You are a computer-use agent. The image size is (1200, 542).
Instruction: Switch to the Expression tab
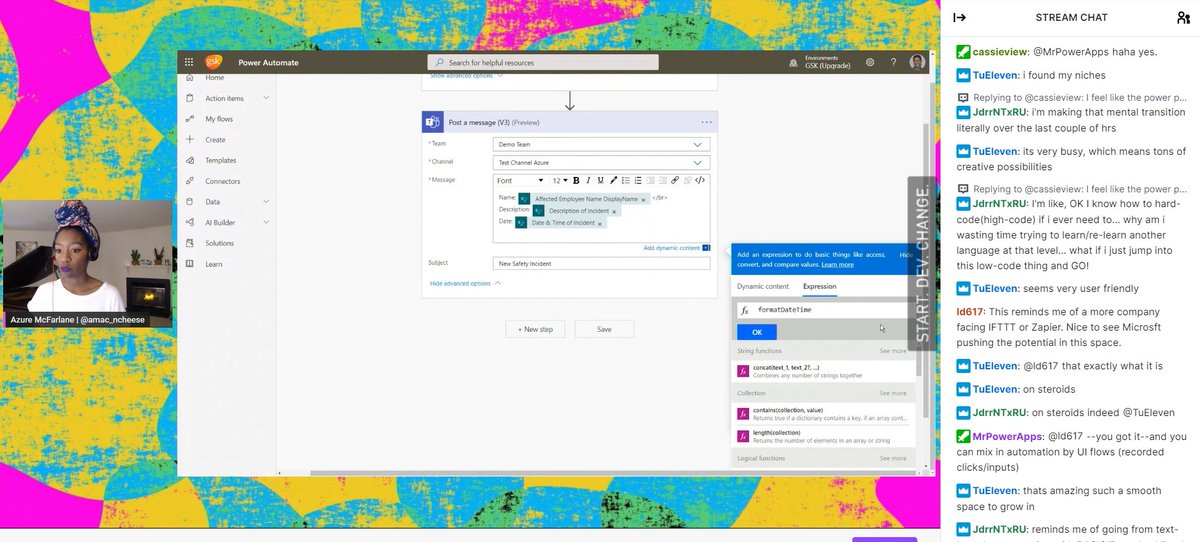820,287
